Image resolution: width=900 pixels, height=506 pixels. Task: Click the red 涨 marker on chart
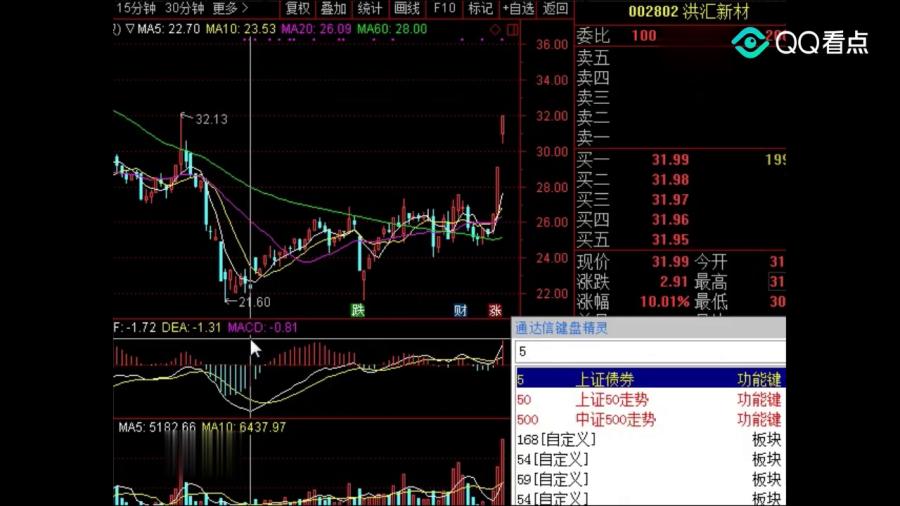pyautogui.click(x=494, y=310)
